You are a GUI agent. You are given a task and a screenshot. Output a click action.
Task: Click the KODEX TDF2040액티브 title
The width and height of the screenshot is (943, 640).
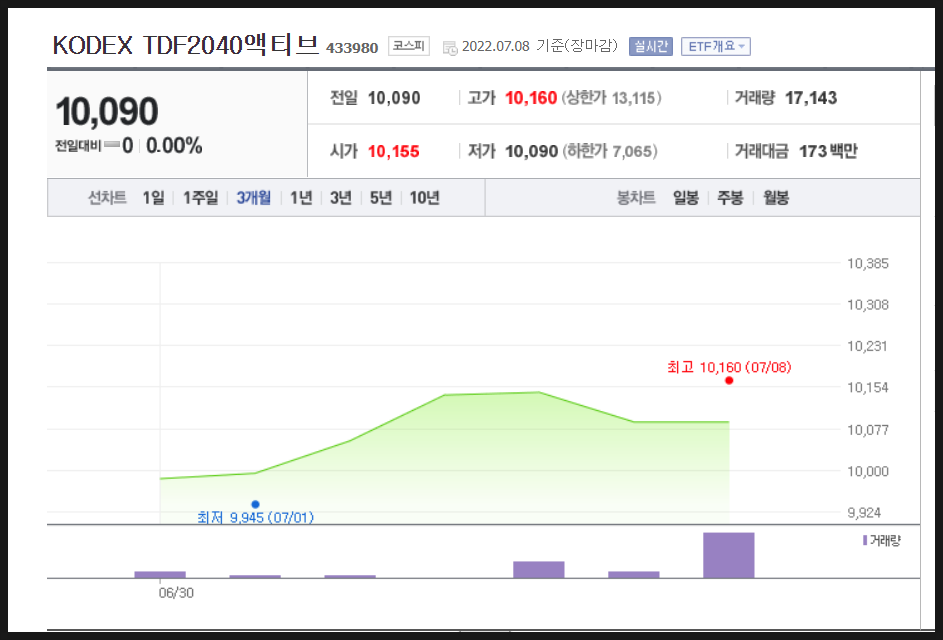pos(186,45)
